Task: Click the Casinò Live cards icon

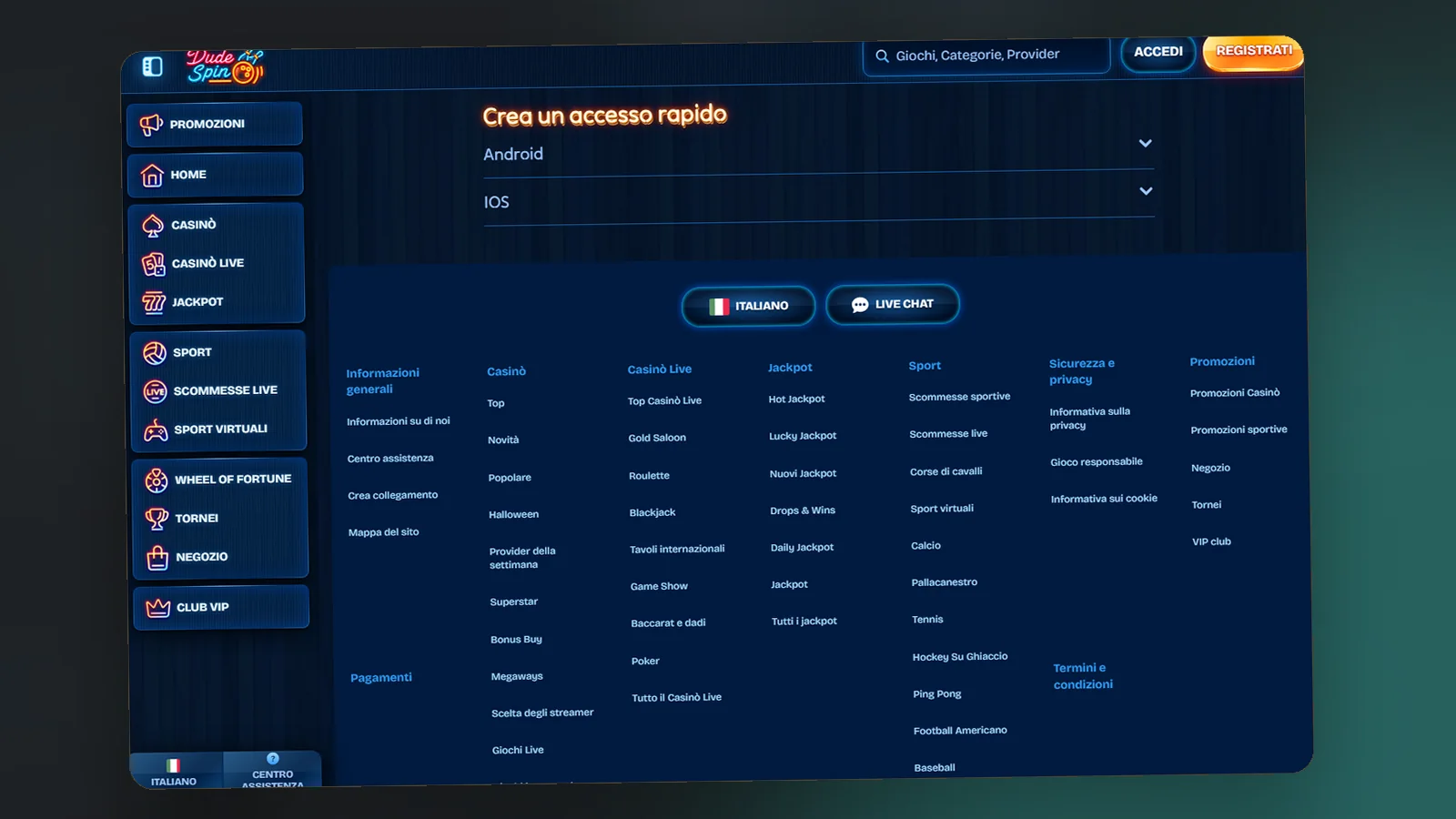Action: [x=153, y=264]
